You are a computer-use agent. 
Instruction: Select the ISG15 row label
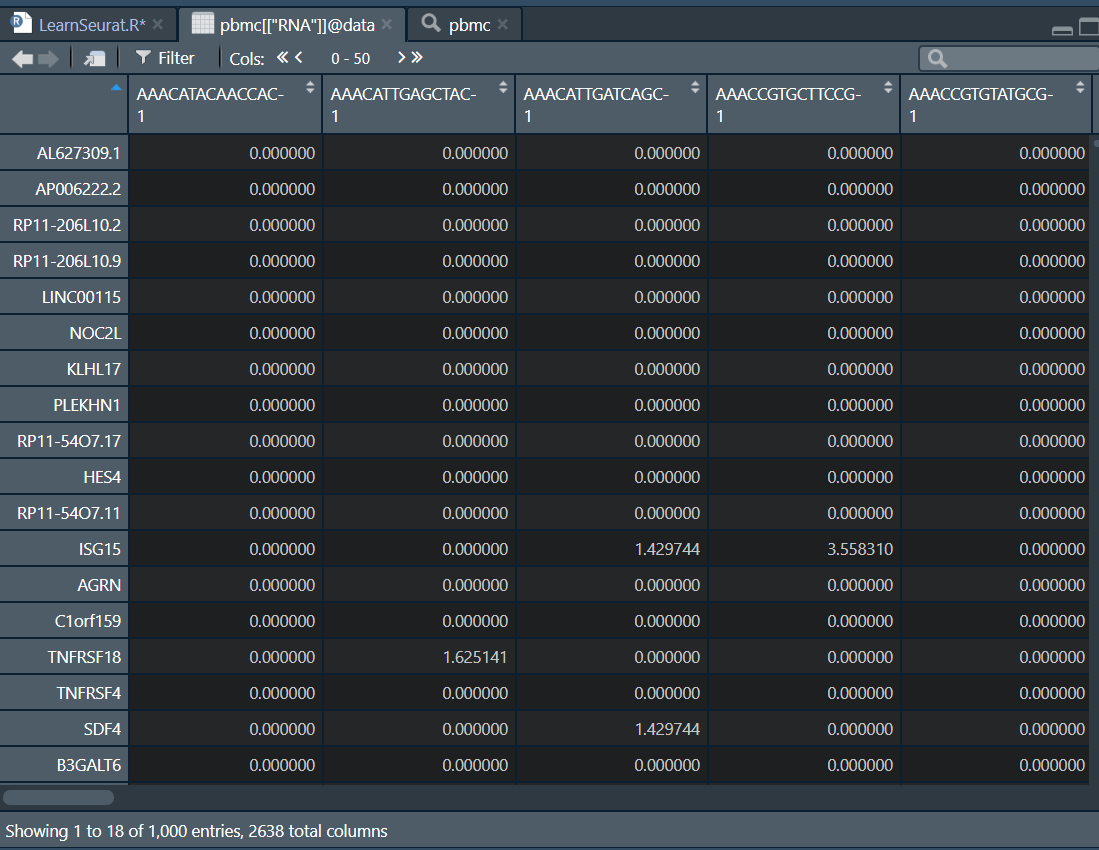click(100, 549)
